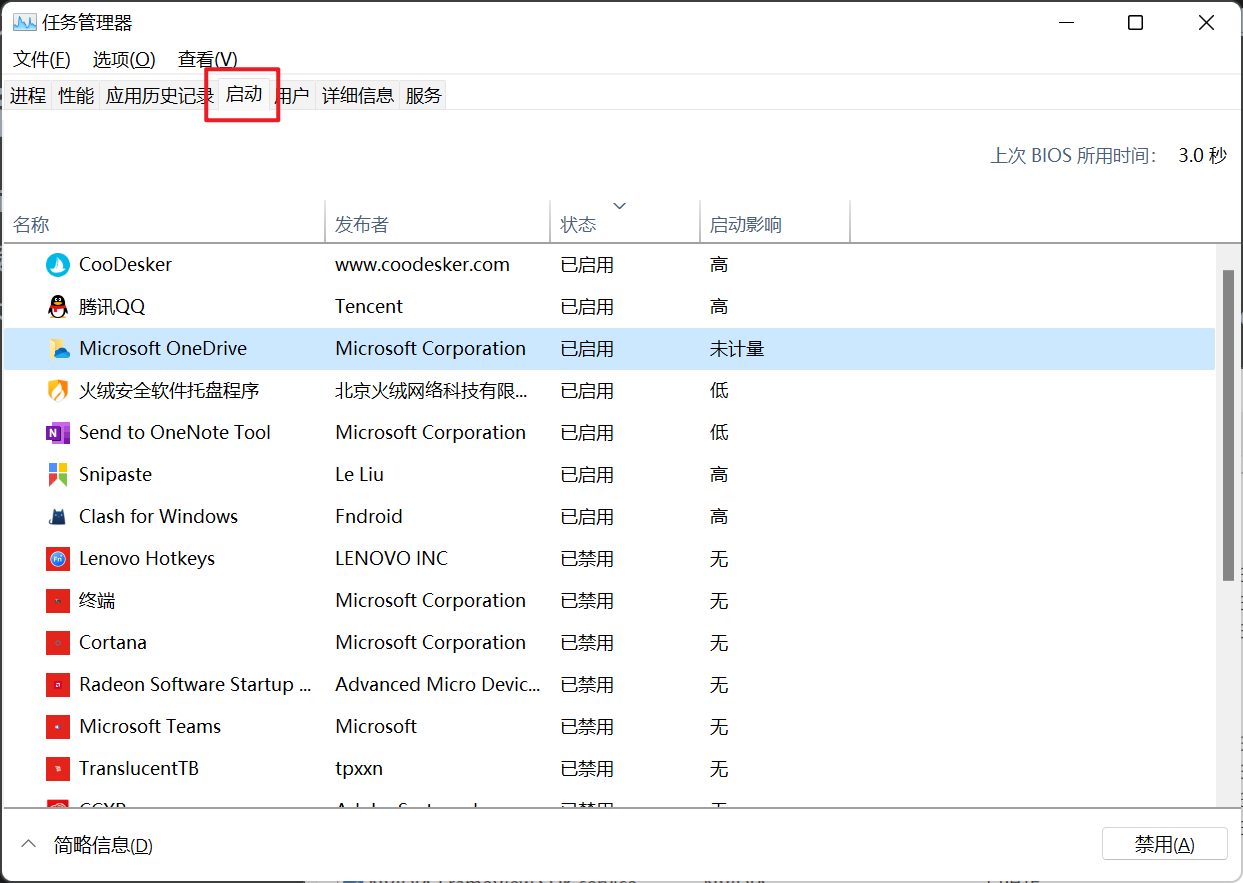The width and height of the screenshot is (1243, 883).
Task: Select the 腾讯QQ name text
Action: coord(112,307)
